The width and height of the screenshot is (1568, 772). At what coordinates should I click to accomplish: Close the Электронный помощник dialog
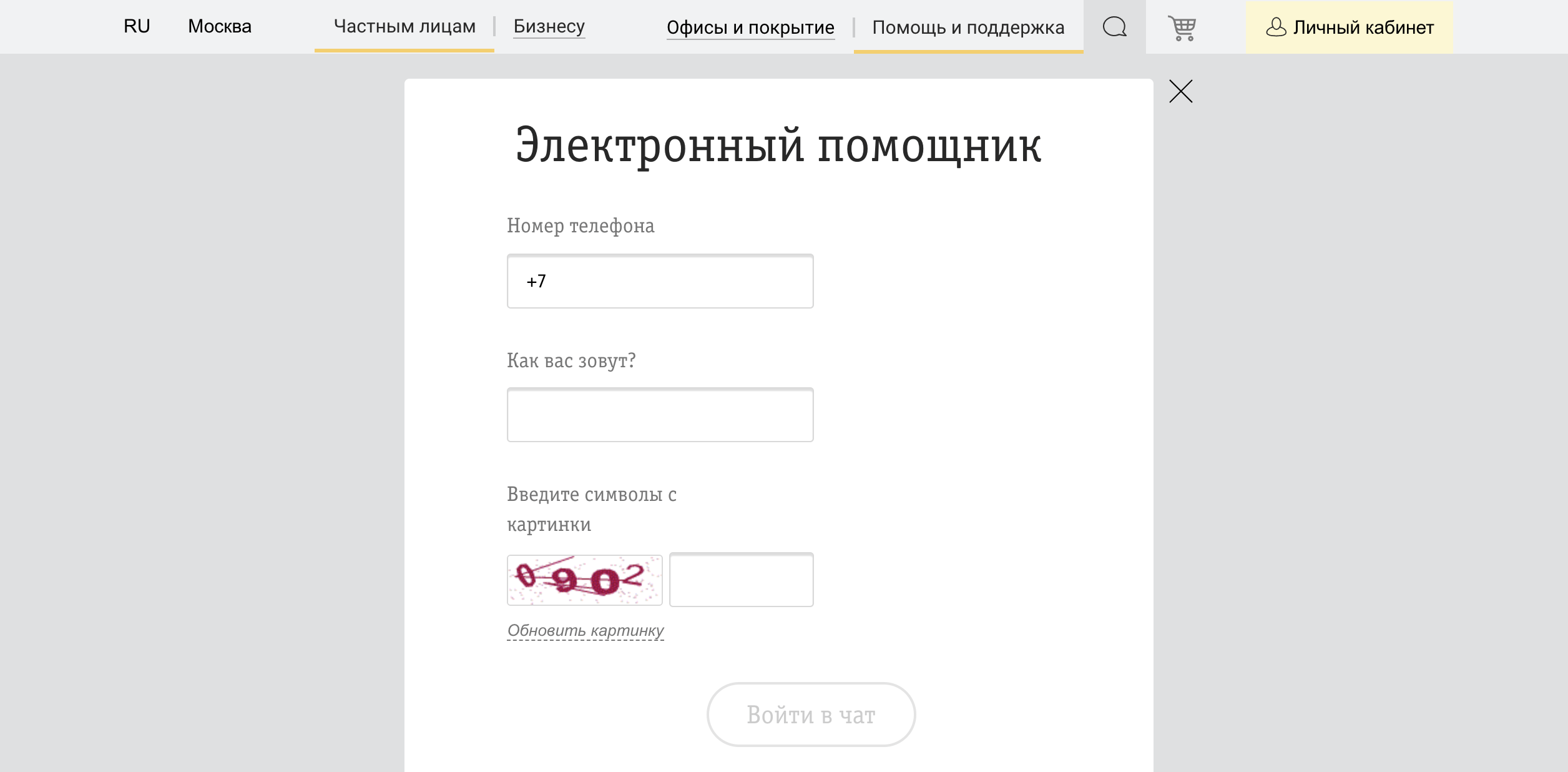[1182, 91]
